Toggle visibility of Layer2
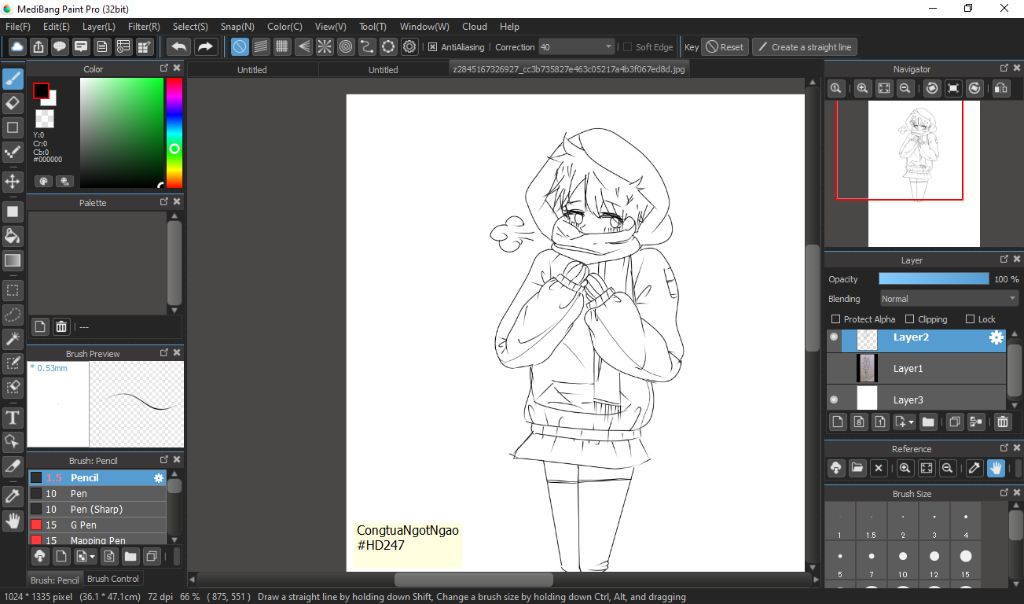This screenshot has width=1024, height=604. pyautogui.click(x=834, y=338)
